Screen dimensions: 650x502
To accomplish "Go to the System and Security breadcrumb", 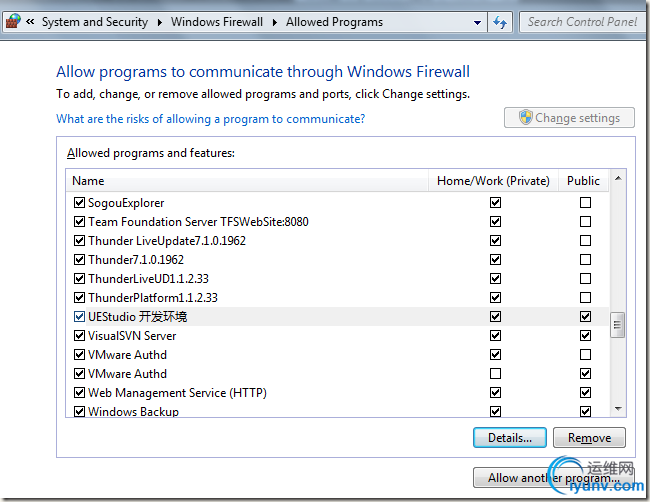I will pyautogui.click(x=95, y=22).
